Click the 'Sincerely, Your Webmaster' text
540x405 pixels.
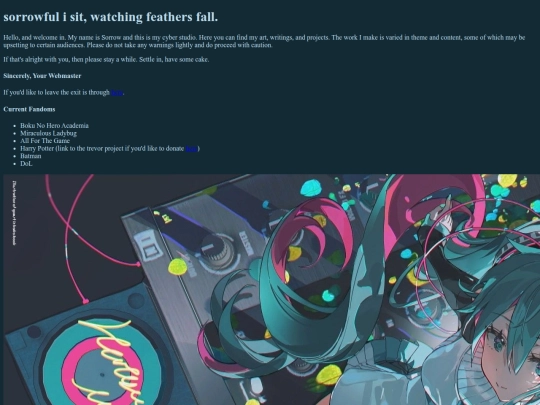pos(42,76)
